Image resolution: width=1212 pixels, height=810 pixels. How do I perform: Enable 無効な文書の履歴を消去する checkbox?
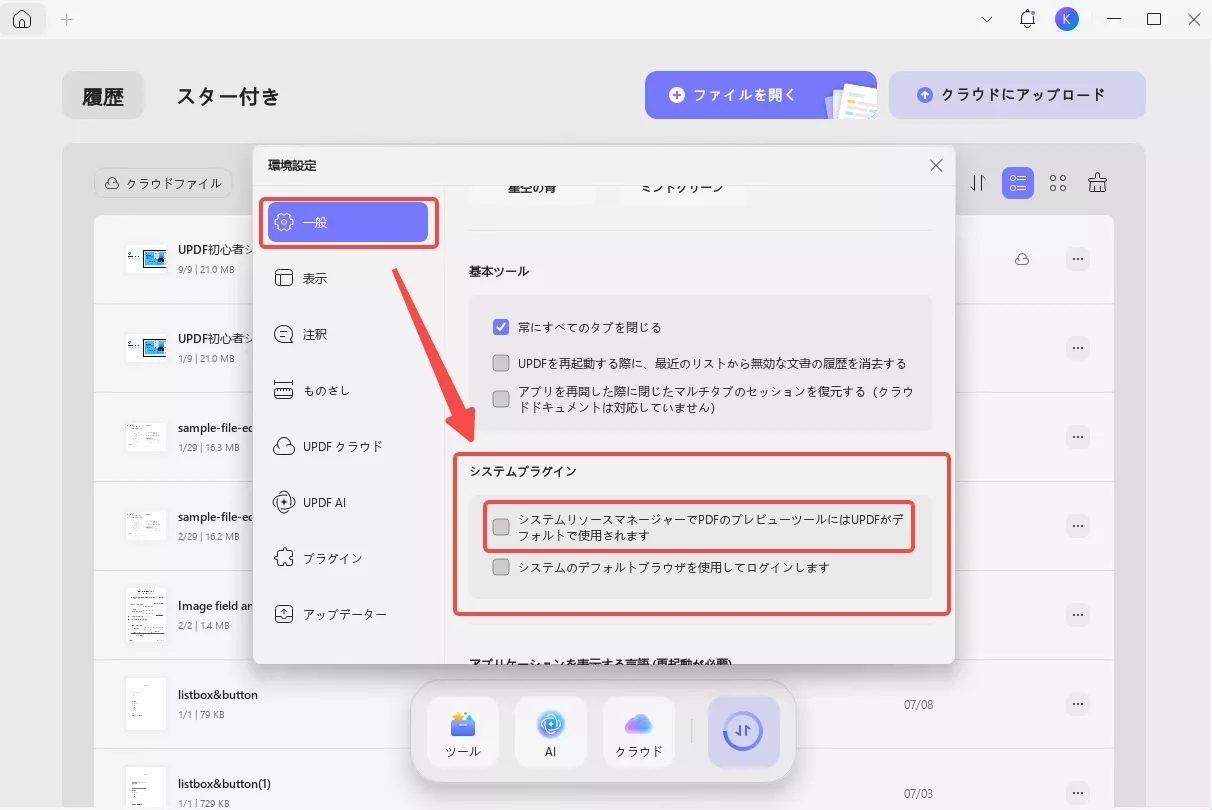click(501, 363)
